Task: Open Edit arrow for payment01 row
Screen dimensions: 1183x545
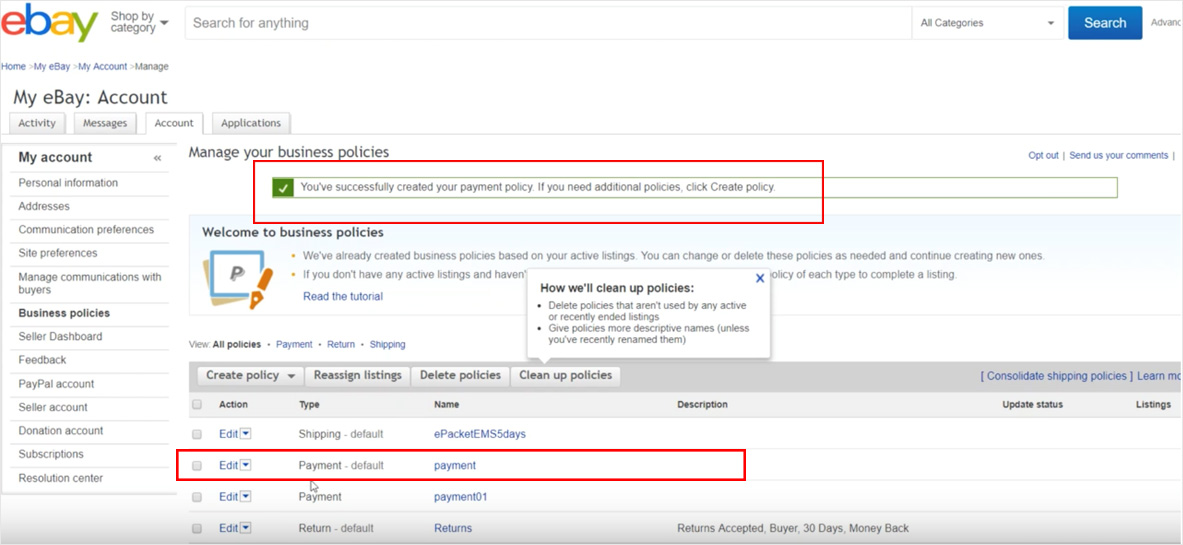Action: click(246, 497)
